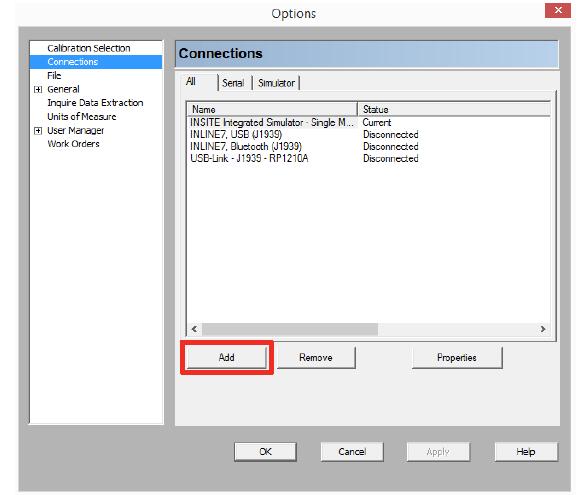The height and width of the screenshot is (495, 585).
Task: Click the right scroll arrow of the list
Action: click(x=543, y=329)
